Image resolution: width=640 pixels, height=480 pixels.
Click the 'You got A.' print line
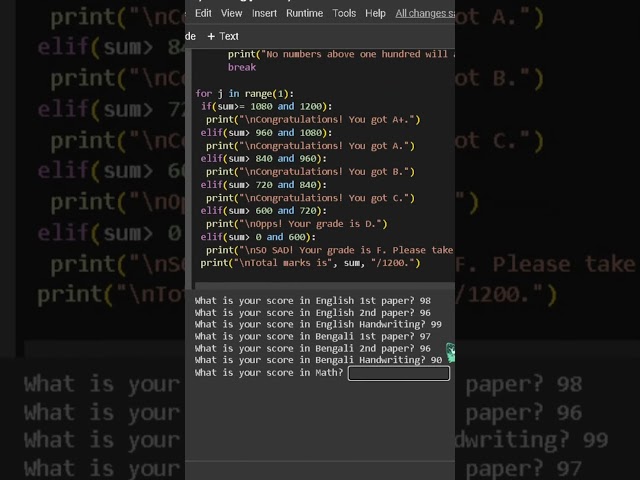(x=310, y=146)
